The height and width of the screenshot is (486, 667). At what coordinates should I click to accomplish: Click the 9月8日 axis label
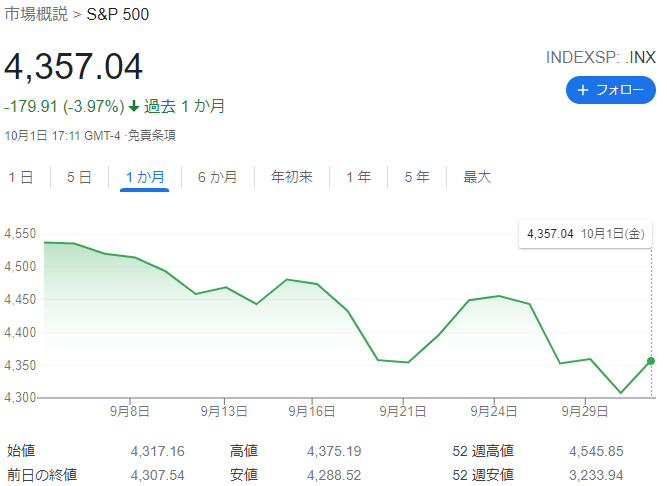point(130,411)
